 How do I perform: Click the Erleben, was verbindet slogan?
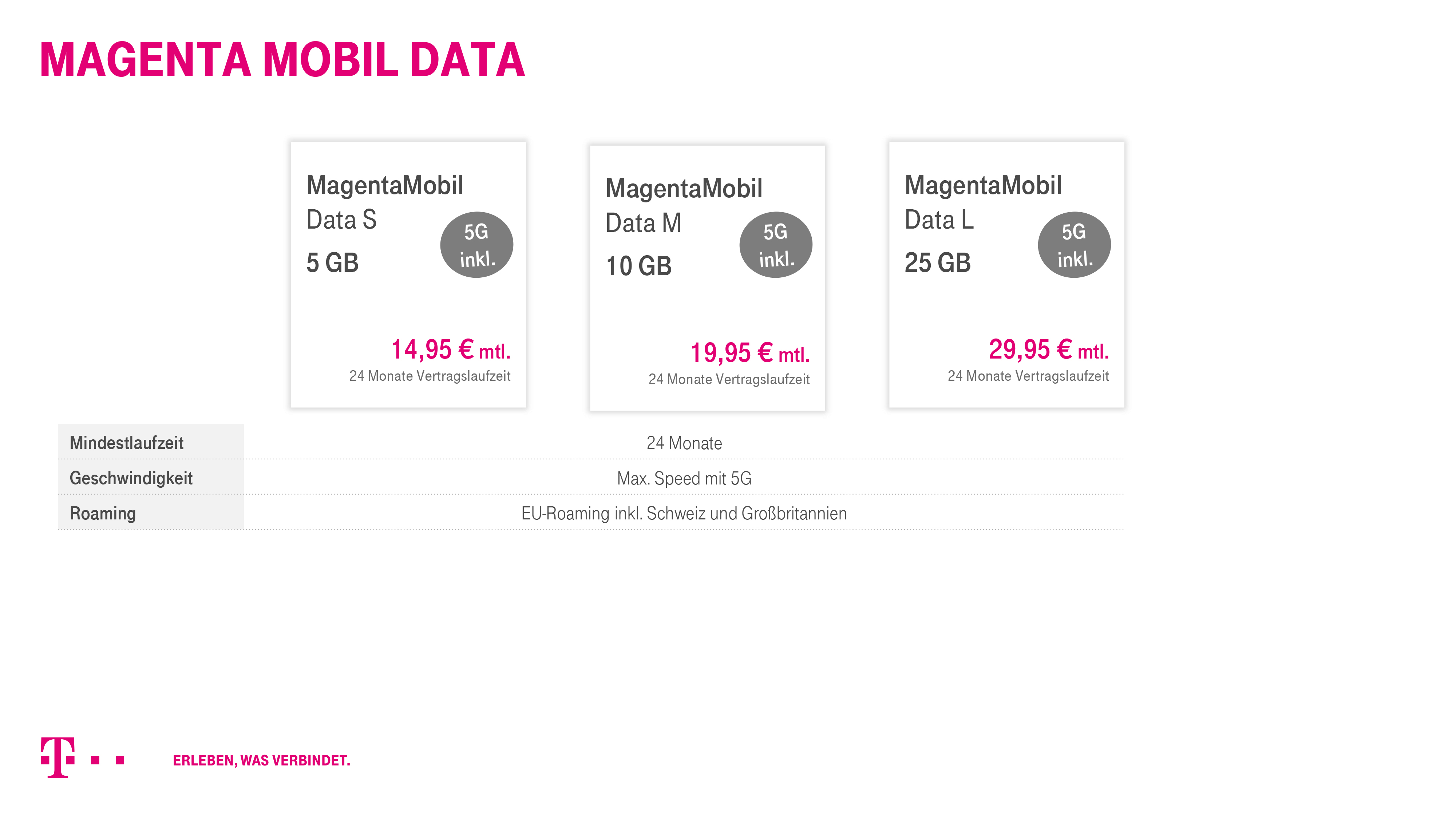[x=262, y=760]
